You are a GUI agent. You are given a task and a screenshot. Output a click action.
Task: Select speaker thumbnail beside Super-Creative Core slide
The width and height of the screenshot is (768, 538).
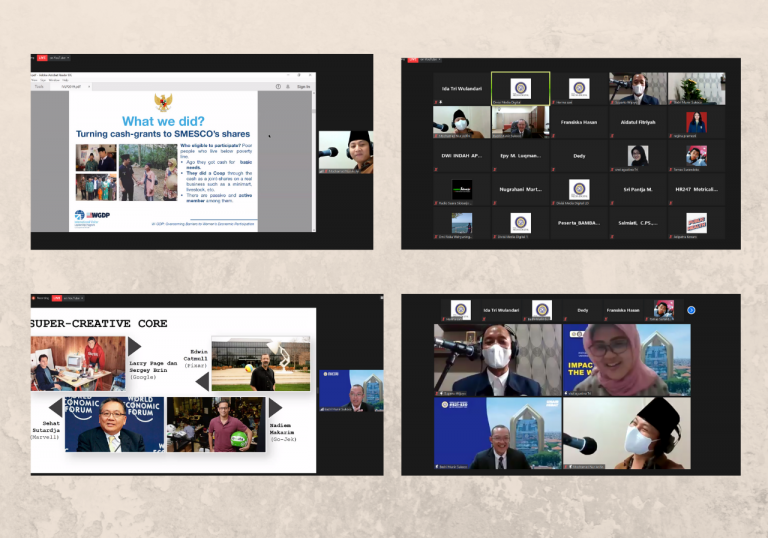(351, 391)
